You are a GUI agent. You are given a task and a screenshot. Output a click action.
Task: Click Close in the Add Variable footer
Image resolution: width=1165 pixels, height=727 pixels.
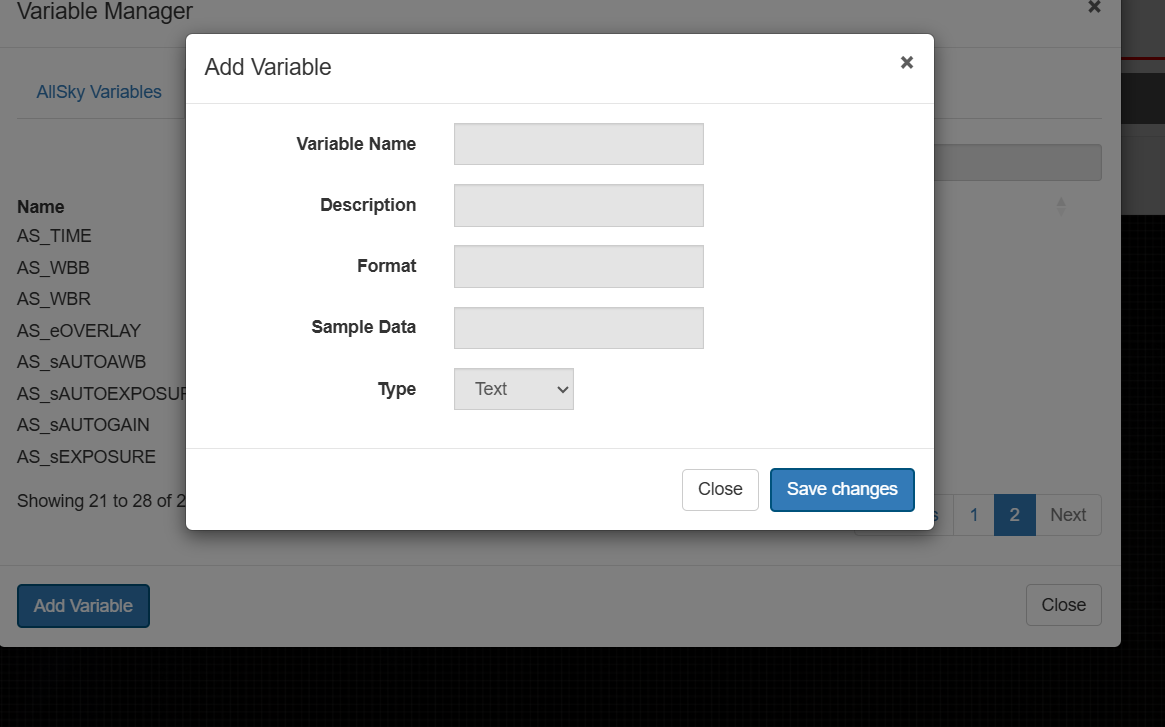point(720,489)
